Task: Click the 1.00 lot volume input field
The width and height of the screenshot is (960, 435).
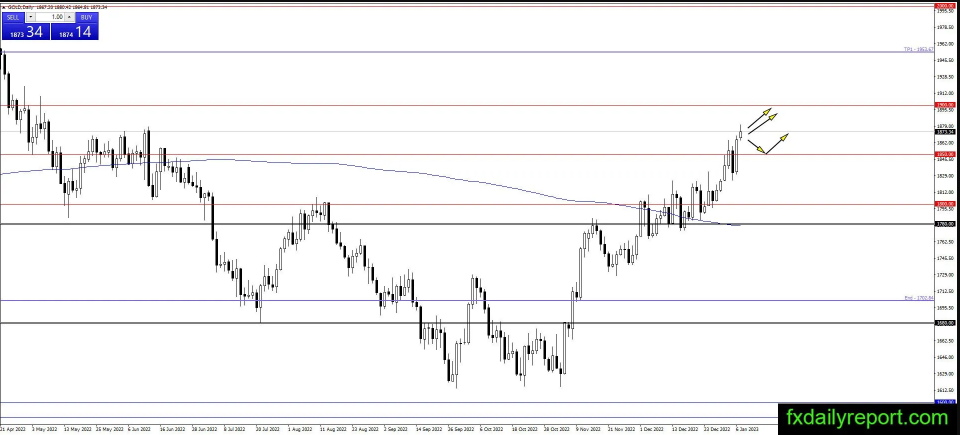Action: click(x=50, y=17)
